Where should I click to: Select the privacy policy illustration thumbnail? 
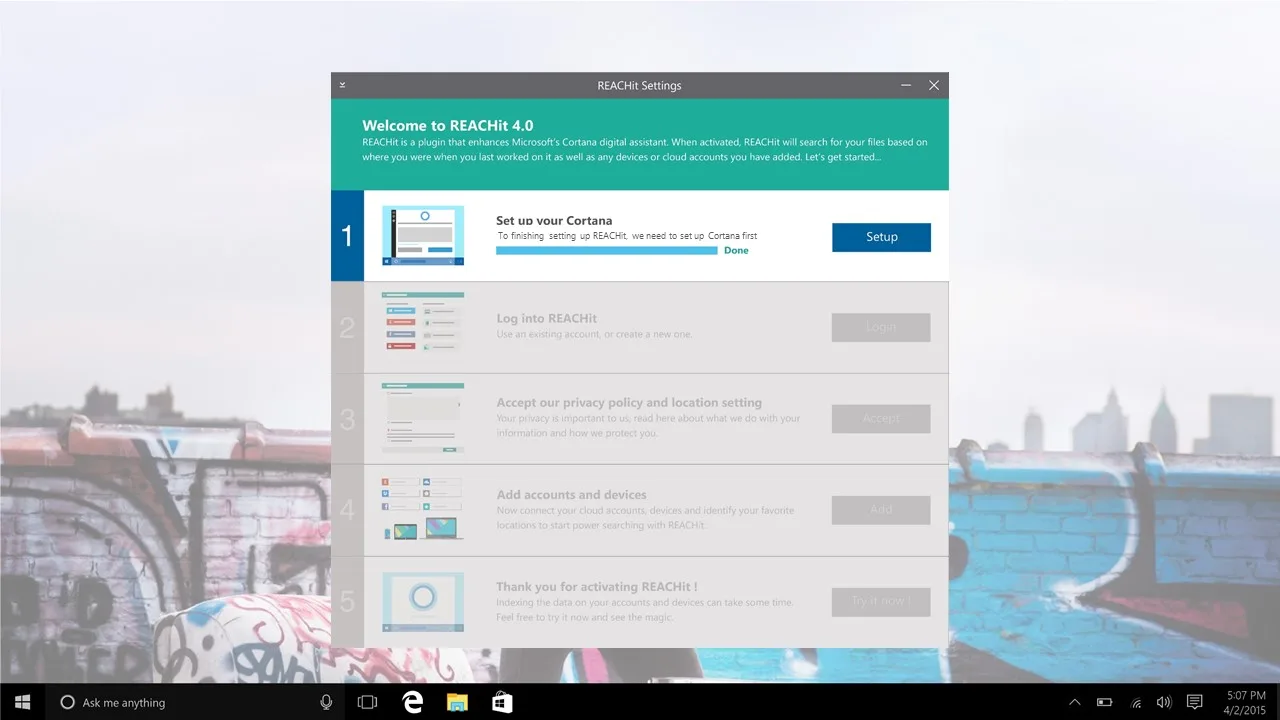(x=423, y=417)
